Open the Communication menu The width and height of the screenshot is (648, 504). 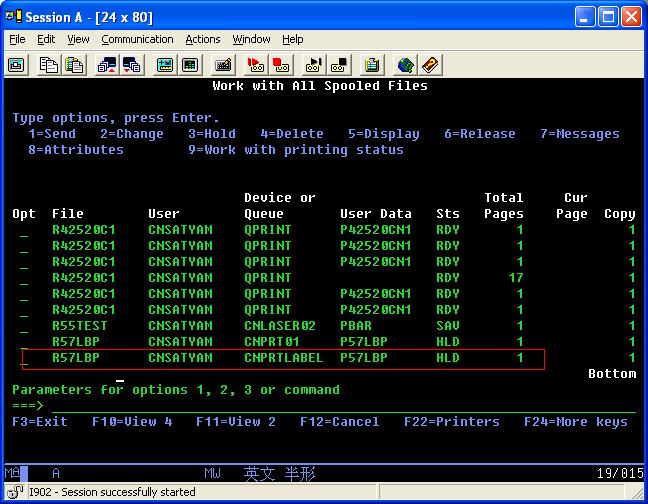137,39
